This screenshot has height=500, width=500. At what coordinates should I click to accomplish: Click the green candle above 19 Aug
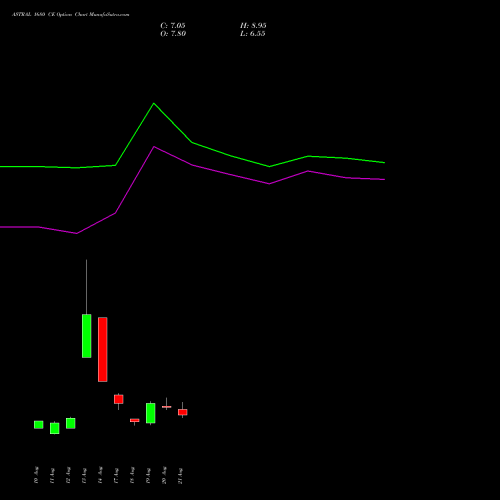151,413
